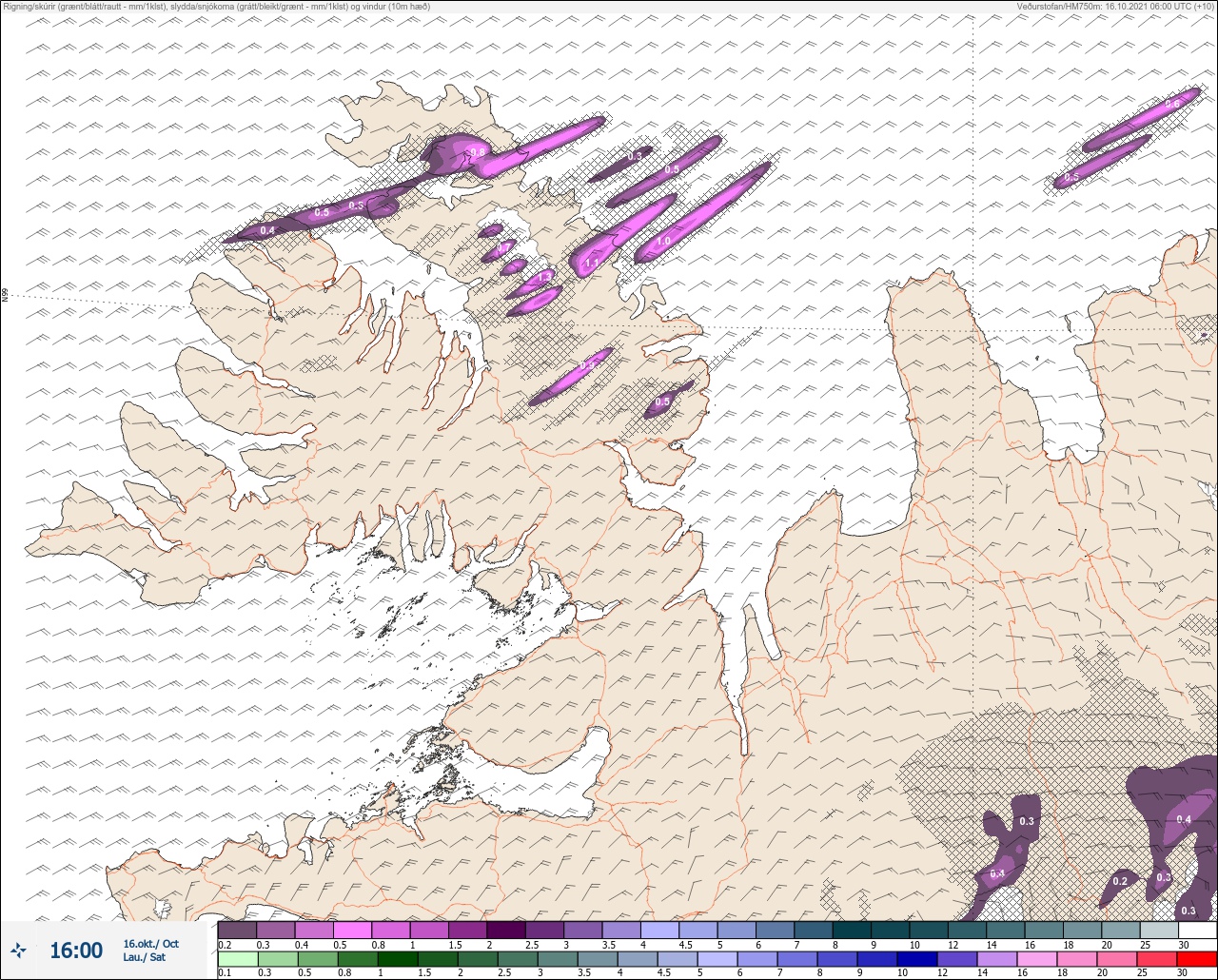Click the '16.okt./ Oct Lau./ Sat' date label
This screenshot has height=980, width=1218.
[x=150, y=951]
